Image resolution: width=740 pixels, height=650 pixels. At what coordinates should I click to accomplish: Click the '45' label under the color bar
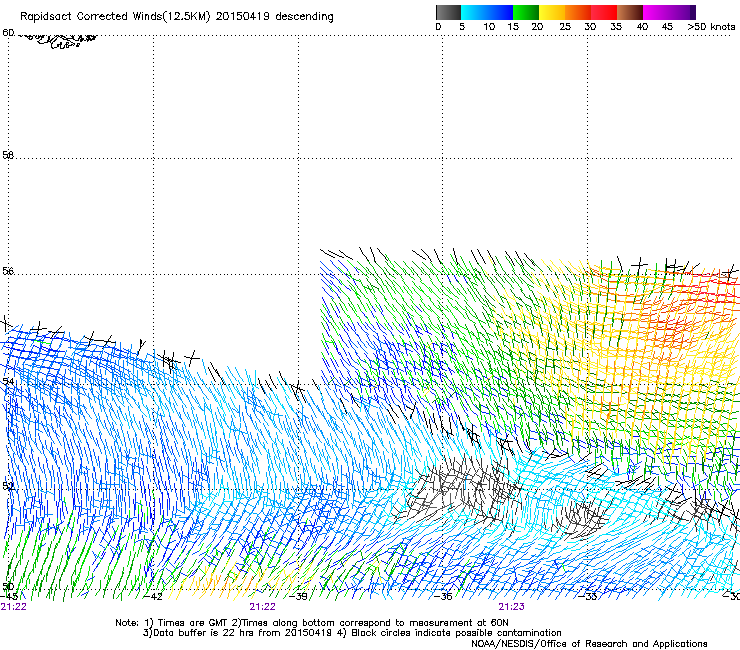click(x=667, y=27)
